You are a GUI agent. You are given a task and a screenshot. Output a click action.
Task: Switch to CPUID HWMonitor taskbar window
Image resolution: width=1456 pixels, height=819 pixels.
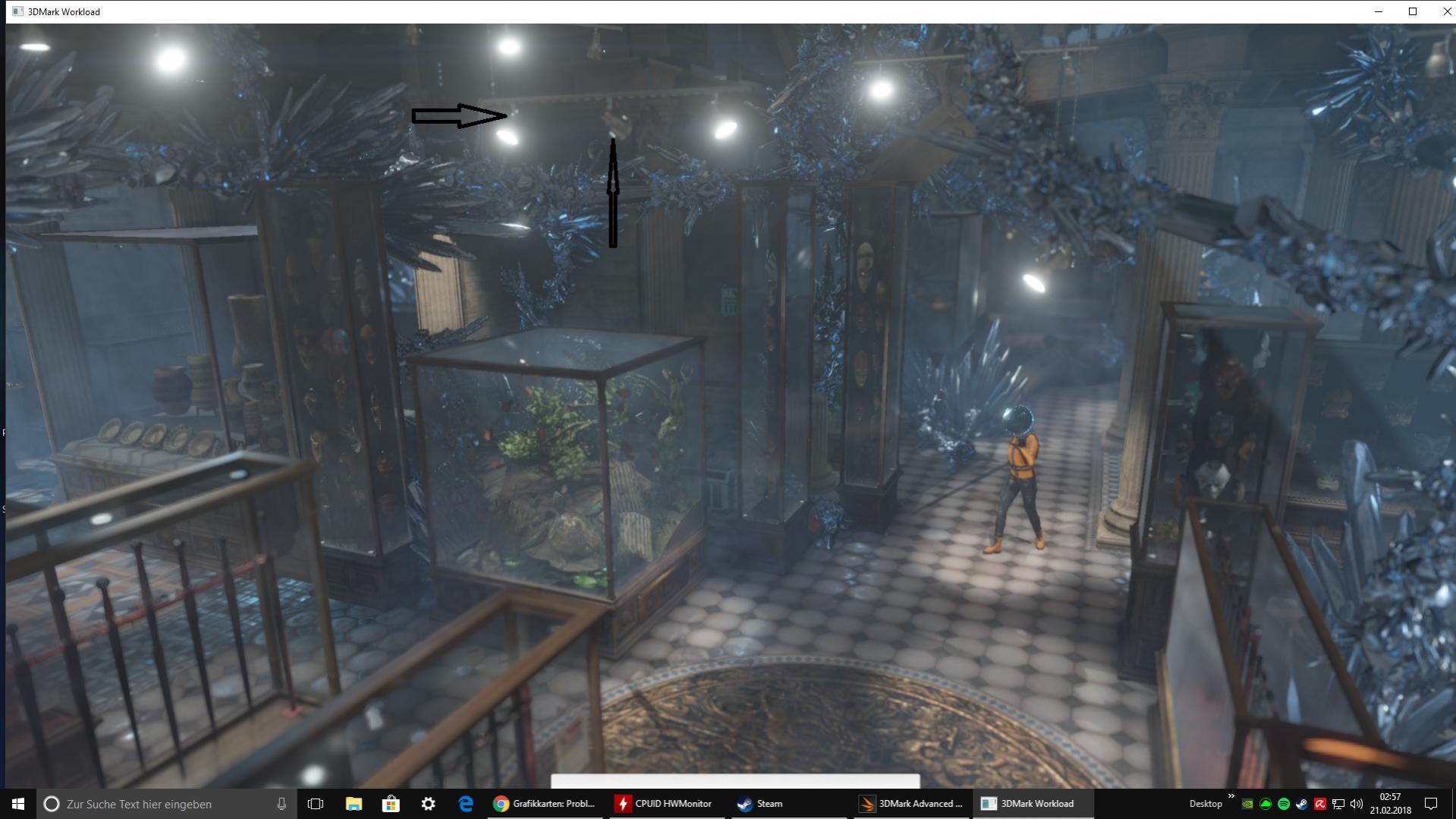point(667,804)
